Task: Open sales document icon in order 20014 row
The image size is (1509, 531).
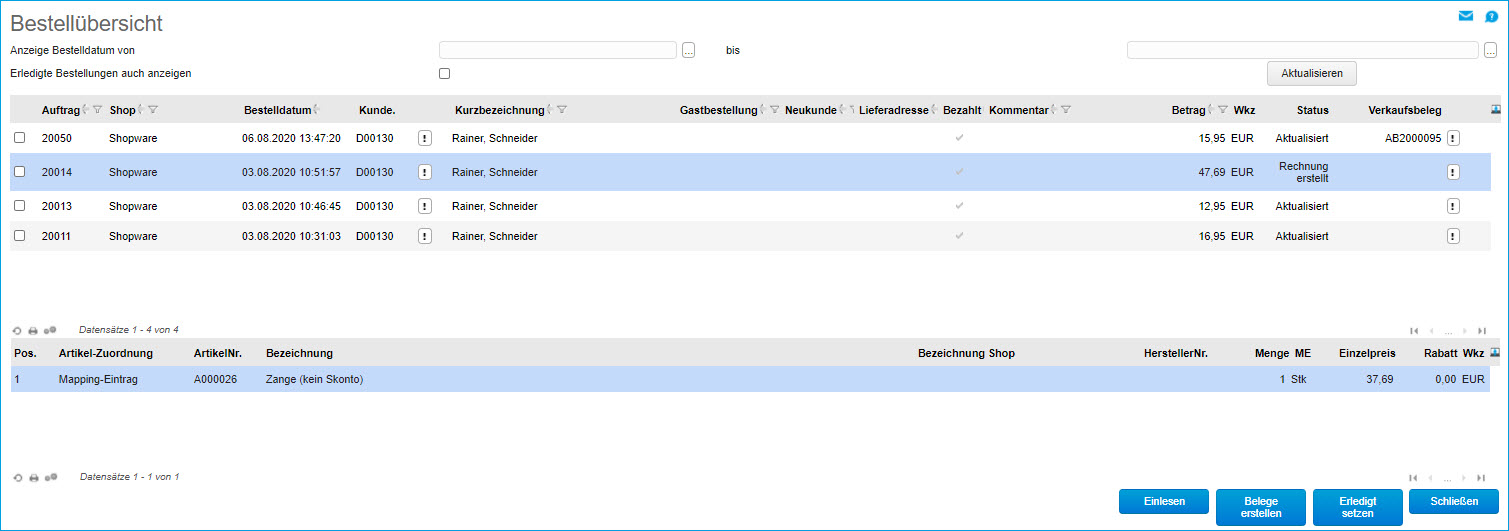Action: pyautogui.click(x=1453, y=172)
